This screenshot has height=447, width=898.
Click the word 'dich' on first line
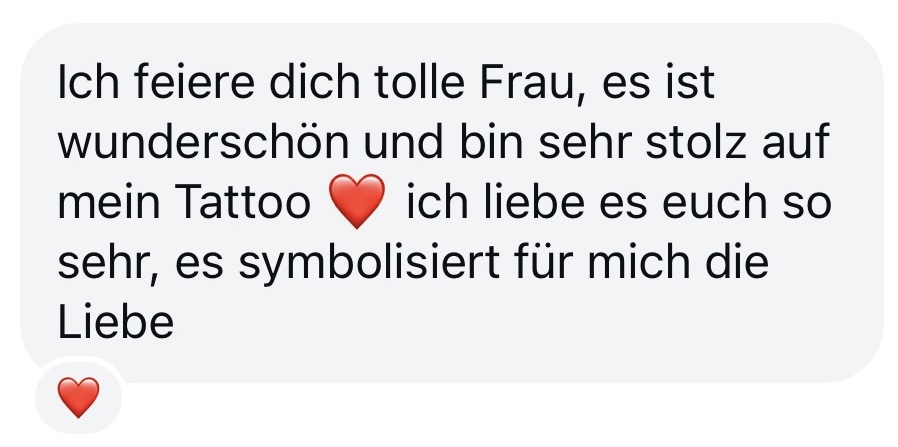point(314,82)
